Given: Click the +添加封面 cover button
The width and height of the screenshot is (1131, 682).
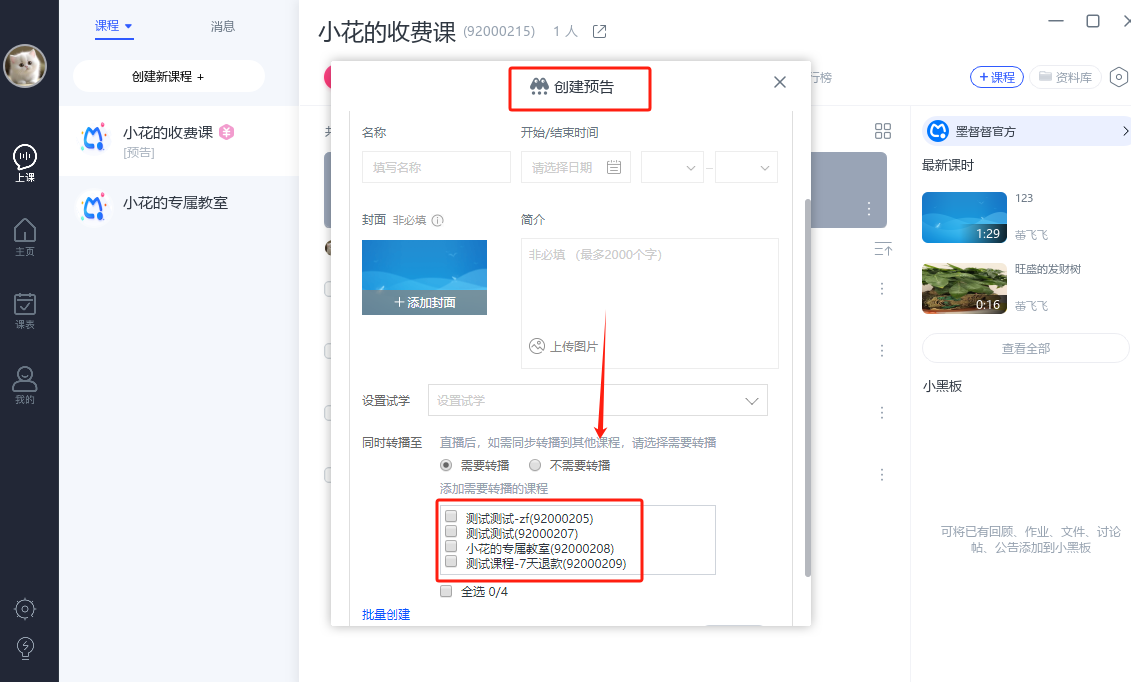Looking at the screenshot, I should pyautogui.click(x=424, y=302).
